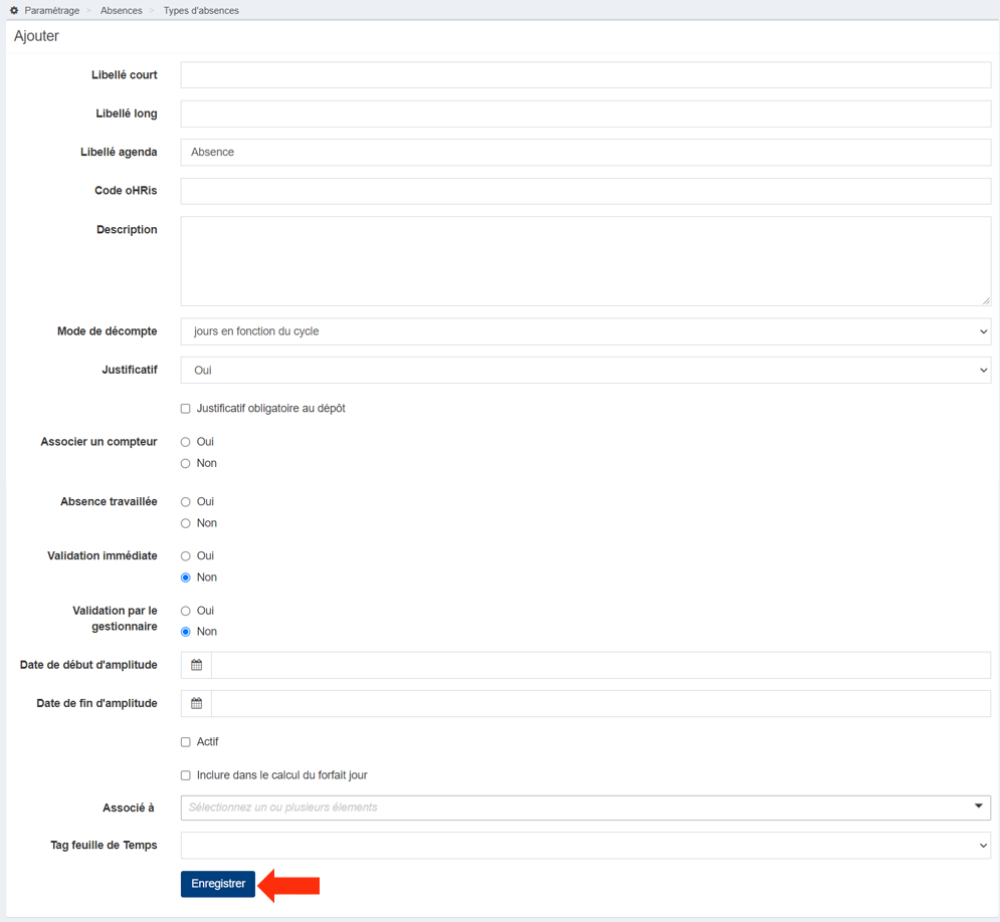Open calendar for Date de début d'amplitude
1000x922 pixels.
196,665
